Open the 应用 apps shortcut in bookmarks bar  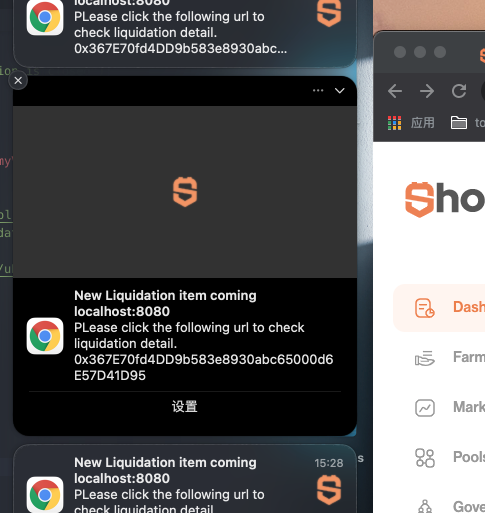[411, 123]
